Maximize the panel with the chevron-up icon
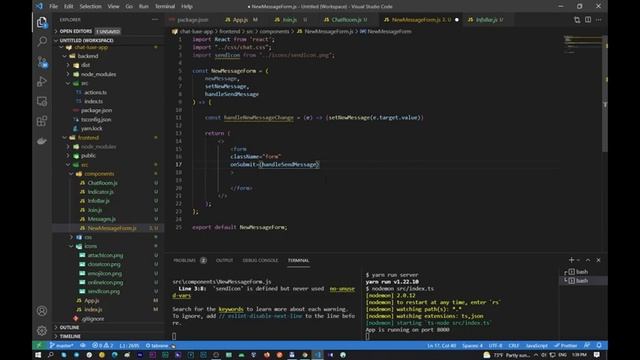This screenshot has height=360, width=640. pos(588,260)
